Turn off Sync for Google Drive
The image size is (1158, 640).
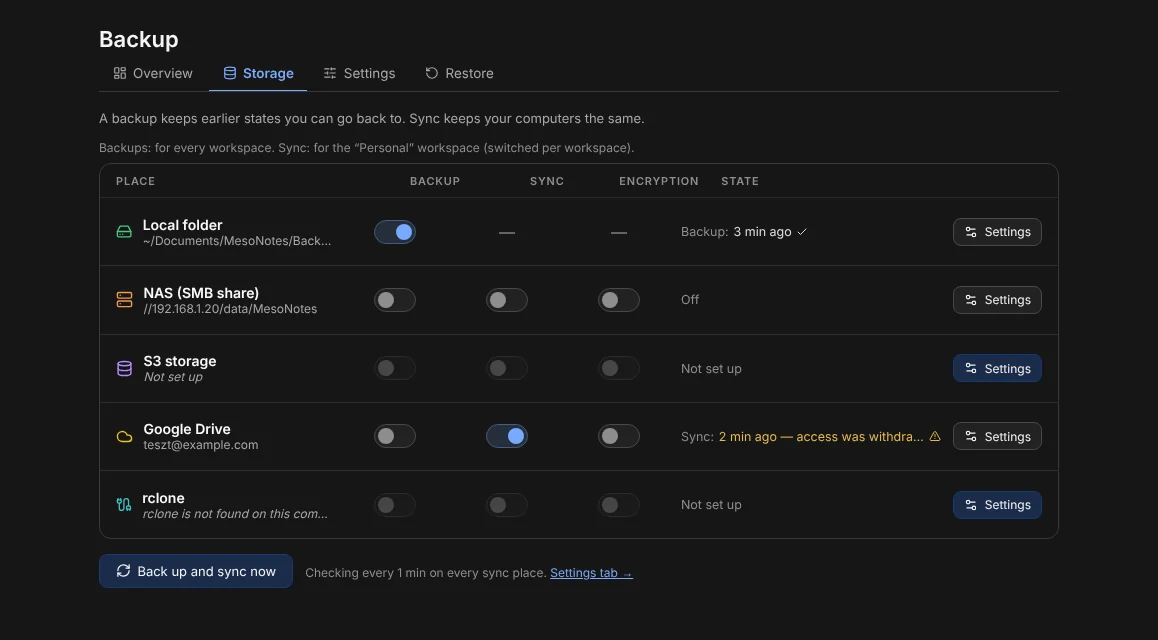coord(507,436)
